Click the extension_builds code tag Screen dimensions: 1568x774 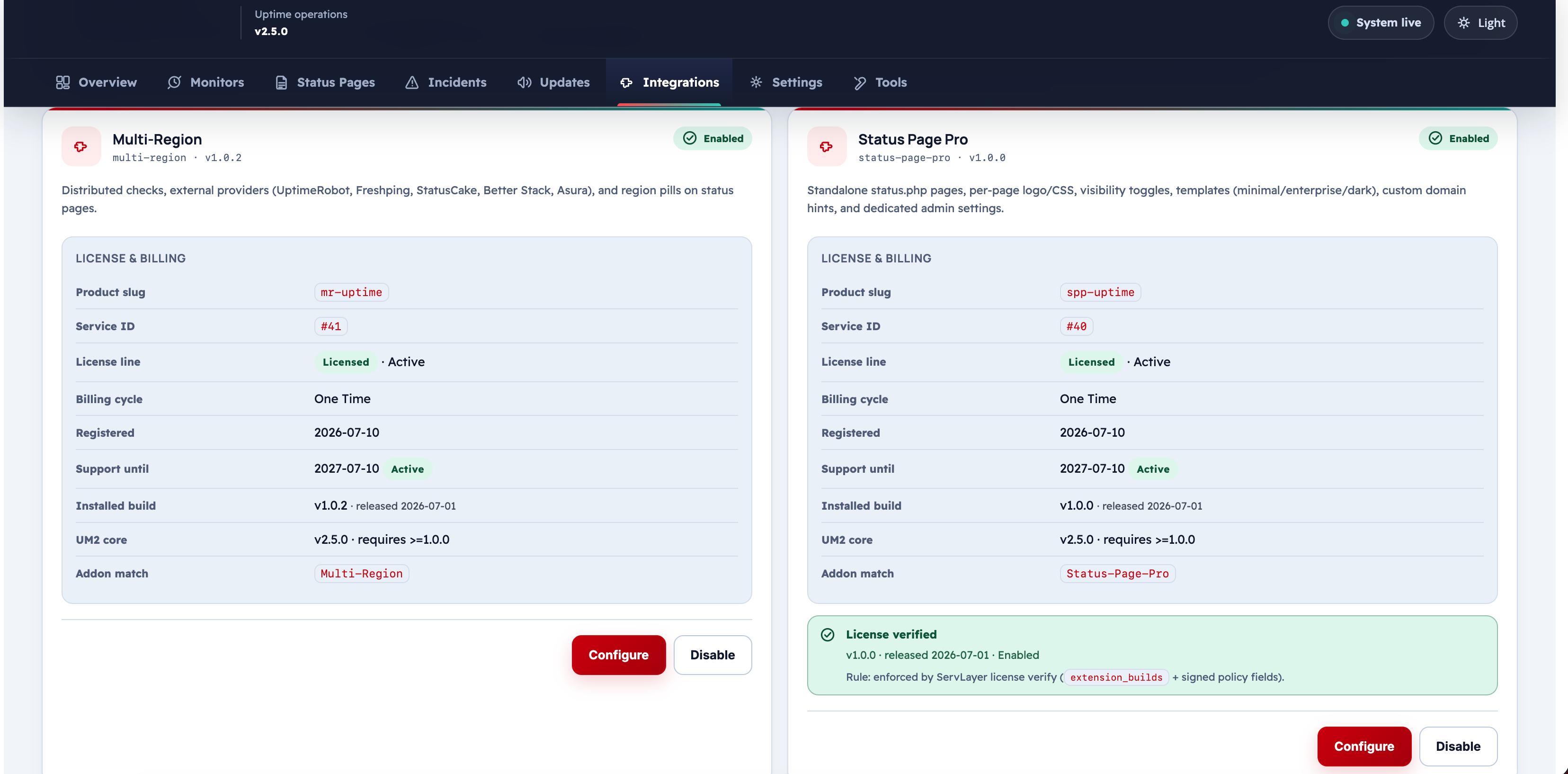pyautogui.click(x=1116, y=677)
